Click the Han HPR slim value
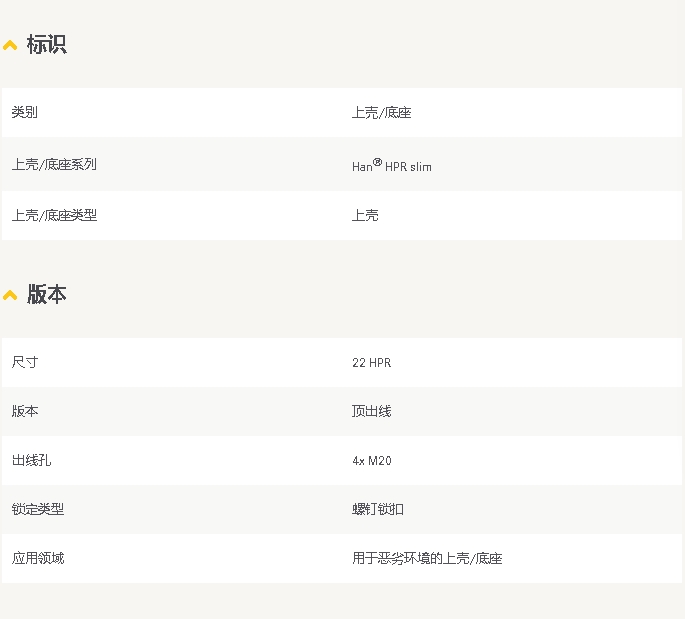Screen dimensions: 685x619 point(392,166)
